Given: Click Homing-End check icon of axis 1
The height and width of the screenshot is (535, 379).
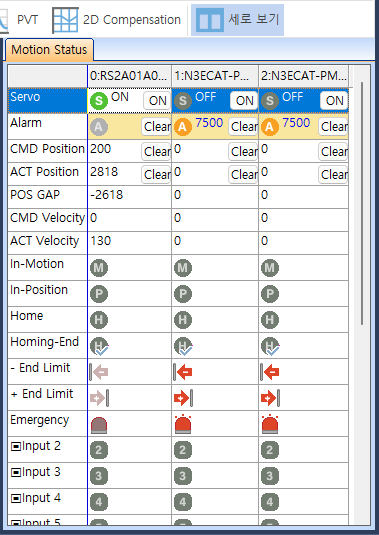Looking at the screenshot, I should click(x=183, y=347).
